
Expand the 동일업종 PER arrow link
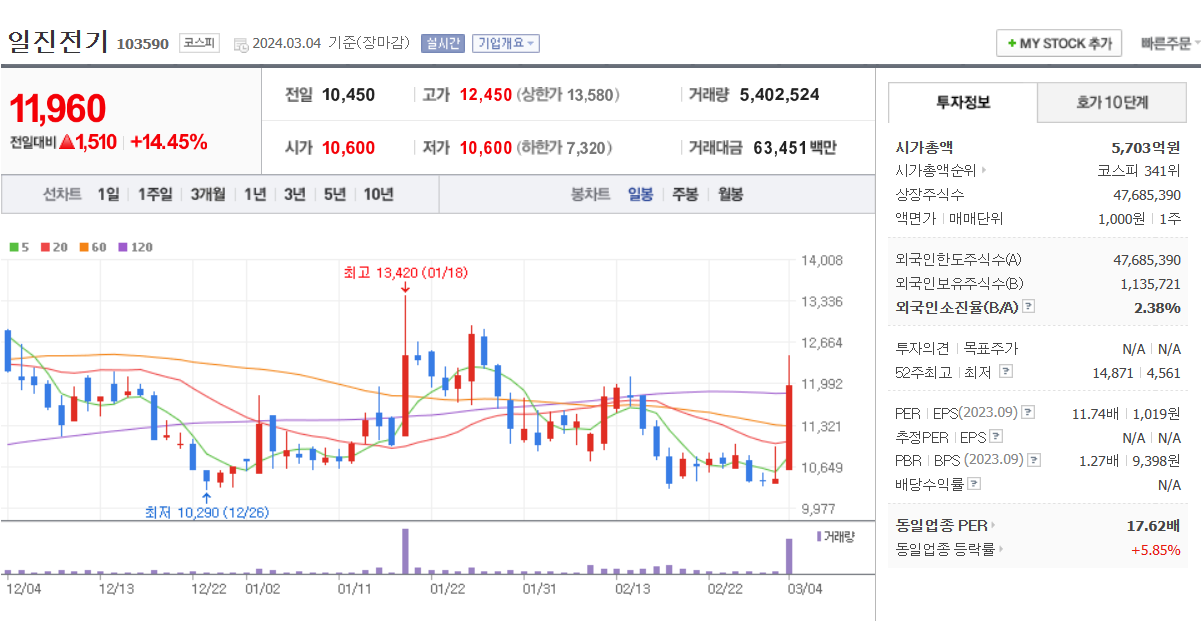pos(993,525)
